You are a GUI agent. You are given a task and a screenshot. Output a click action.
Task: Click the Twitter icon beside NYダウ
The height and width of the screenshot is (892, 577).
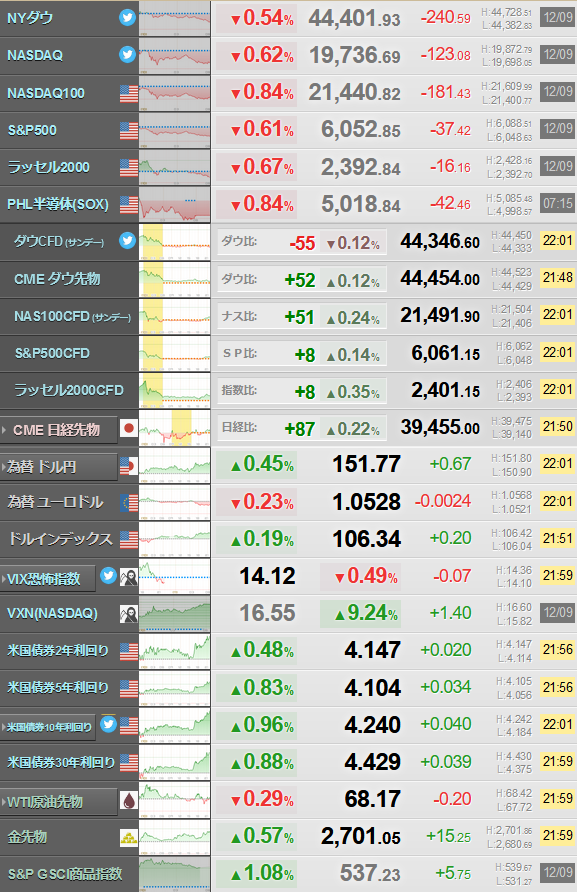pyautogui.click(x=127, y=18)
